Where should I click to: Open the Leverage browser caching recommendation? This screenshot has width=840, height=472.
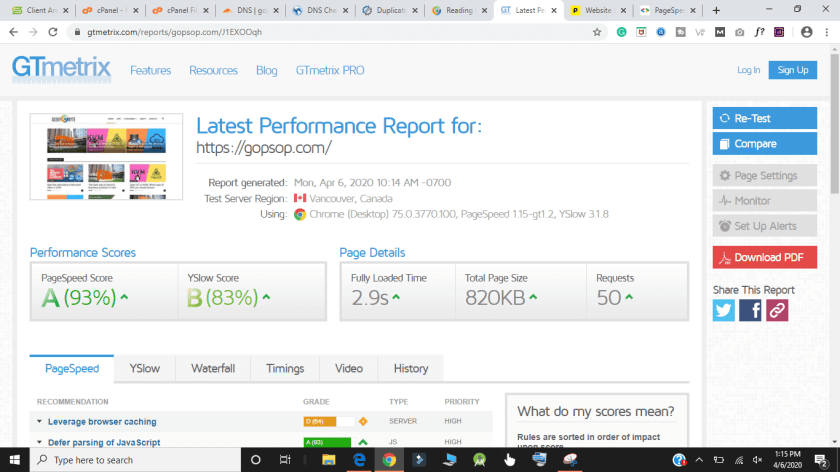point(102,422)
